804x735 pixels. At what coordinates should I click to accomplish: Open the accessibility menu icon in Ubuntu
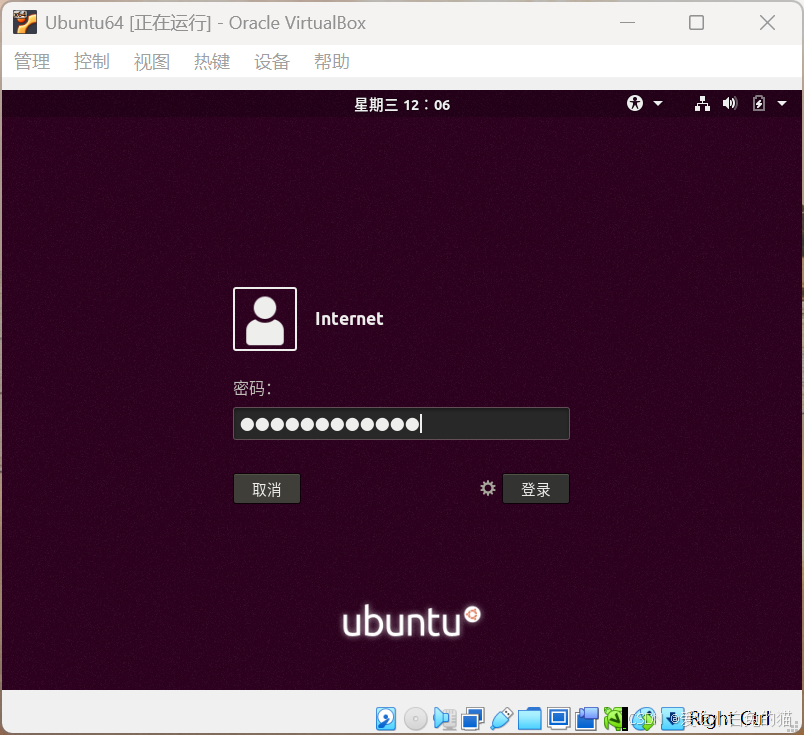tap(635, 104)
